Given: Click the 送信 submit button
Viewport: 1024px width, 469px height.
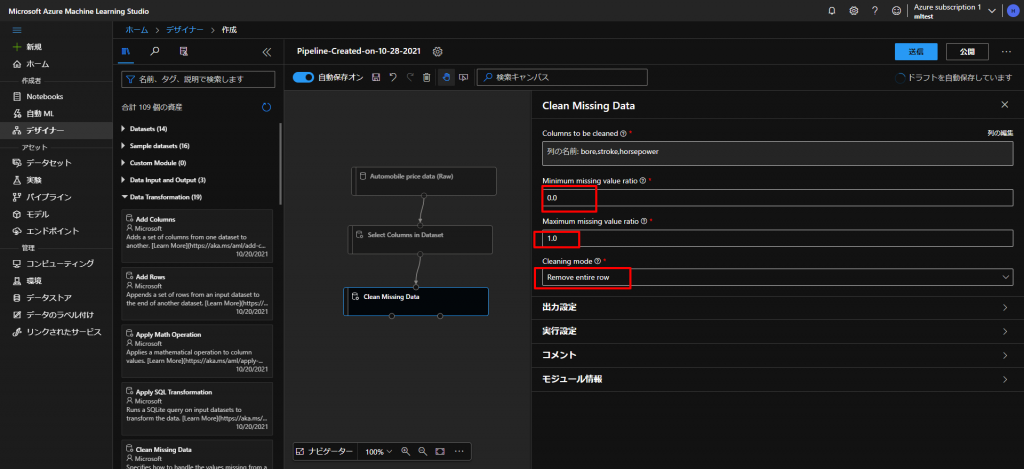Looking at the screenshot, I should pyautogui.click(x=916, y=51).
